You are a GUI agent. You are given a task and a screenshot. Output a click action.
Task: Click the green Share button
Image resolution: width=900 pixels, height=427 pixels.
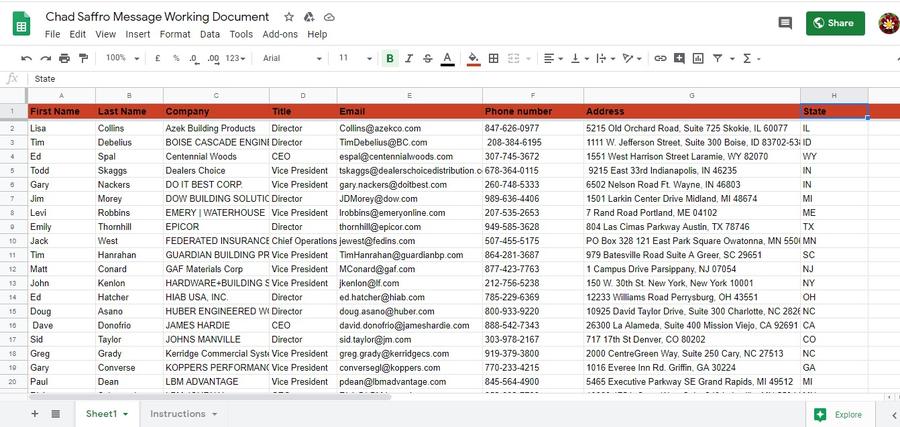click(835, 23)
